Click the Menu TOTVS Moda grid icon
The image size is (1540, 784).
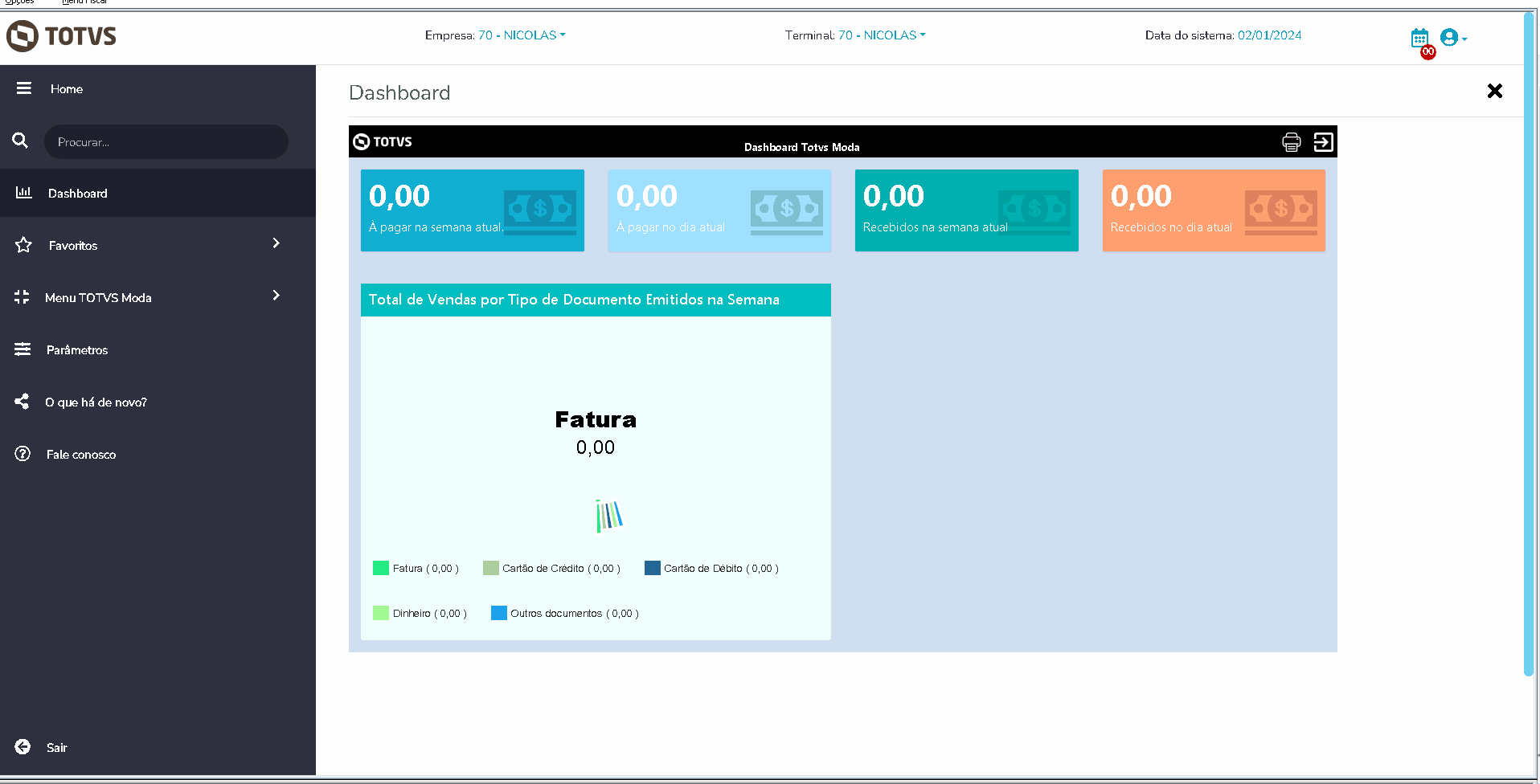[22, 297]
